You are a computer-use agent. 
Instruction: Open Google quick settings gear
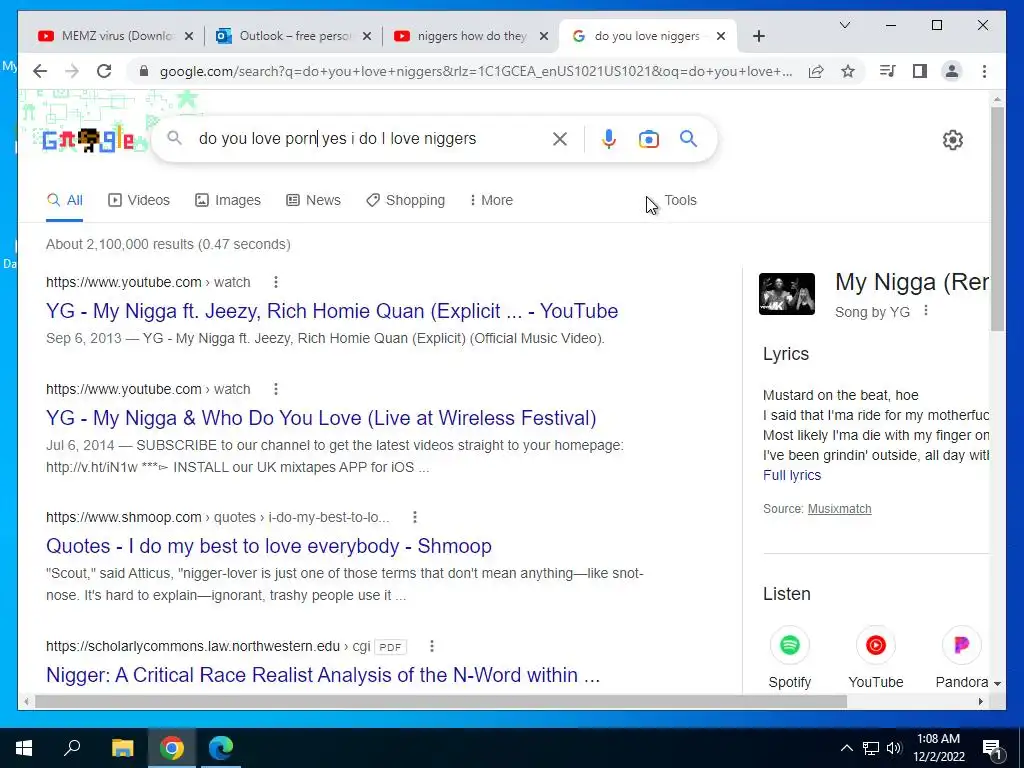tap(953, 140)
